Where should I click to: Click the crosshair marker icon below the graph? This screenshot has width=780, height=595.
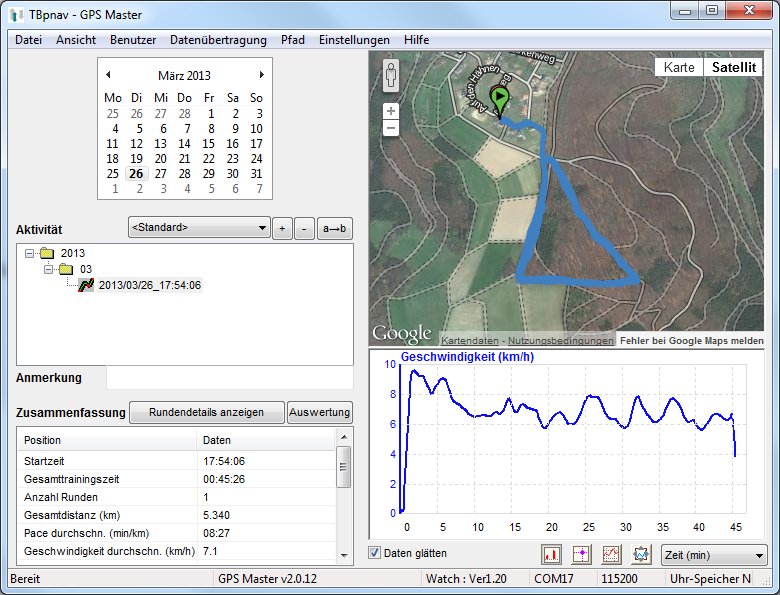click(581, 554)
